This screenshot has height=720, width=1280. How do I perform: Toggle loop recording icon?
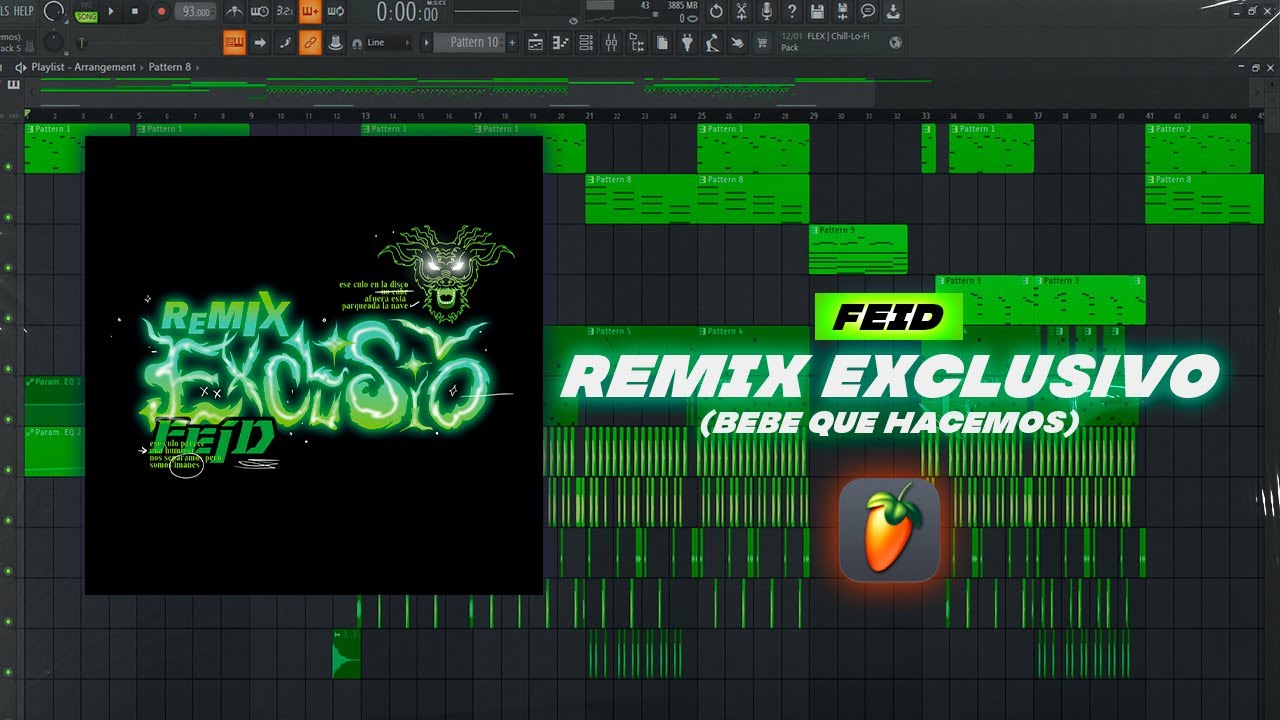[336, 12]
